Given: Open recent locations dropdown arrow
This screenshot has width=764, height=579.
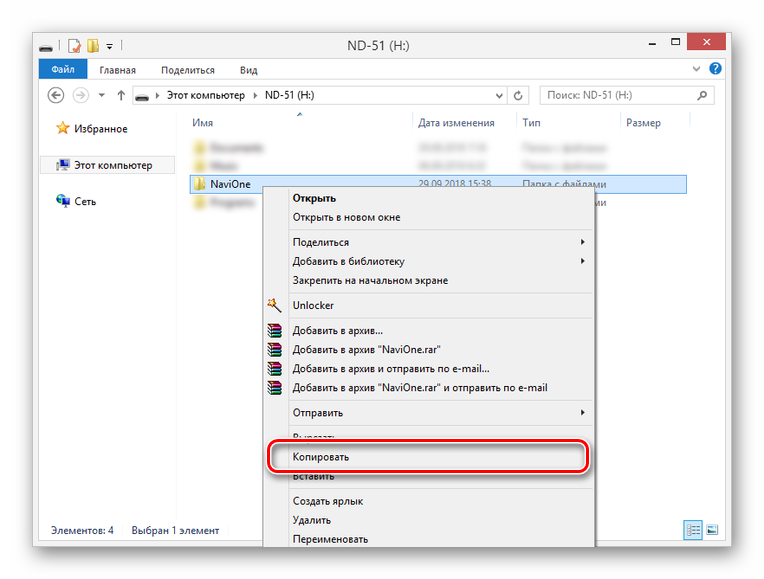Looking at the screenshot, I should (x=101, y=95).
